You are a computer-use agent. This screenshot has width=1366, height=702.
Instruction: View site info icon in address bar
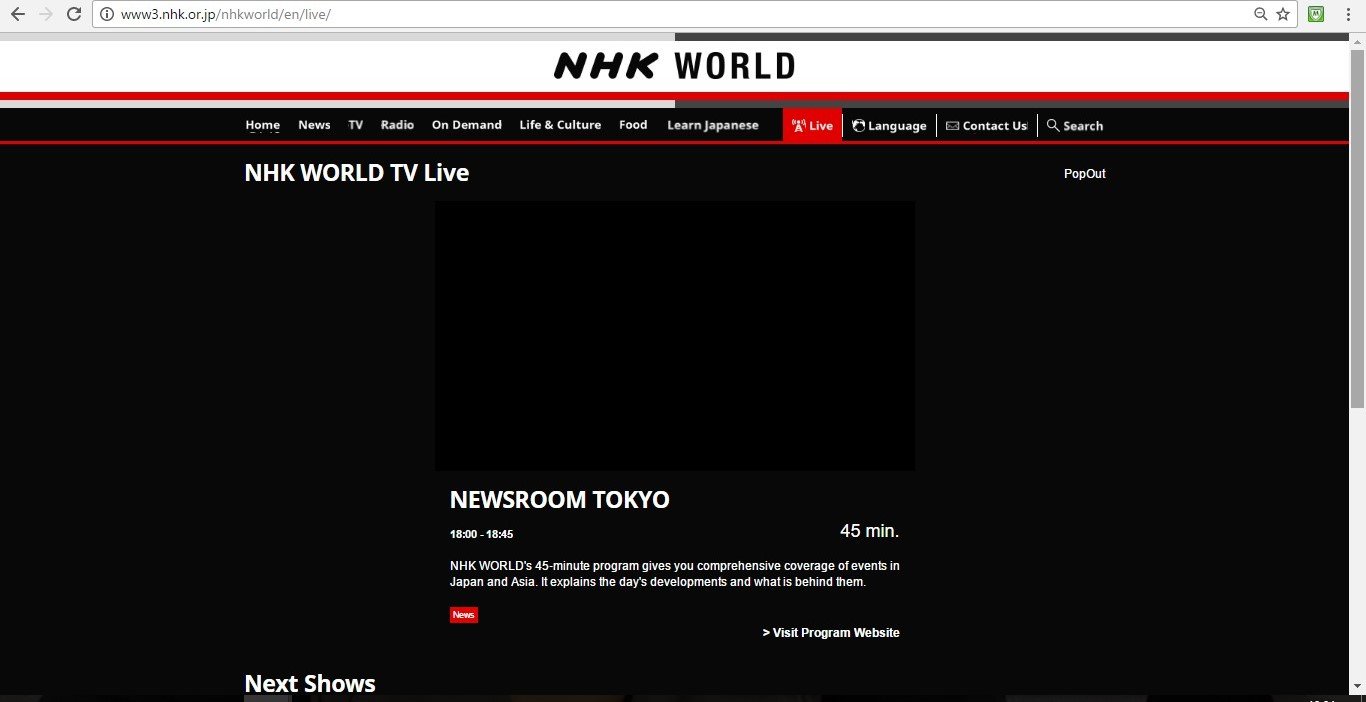107,14
